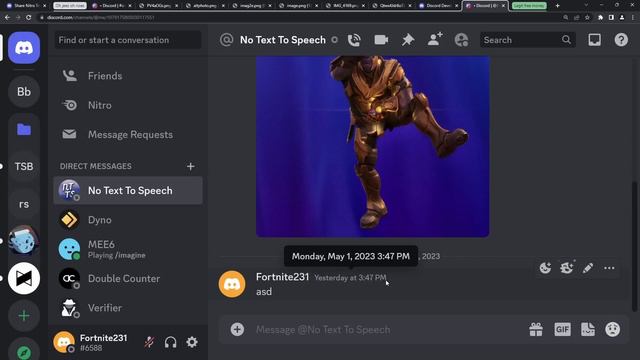Open the Nitro page
The image size is (640, 360).
pos(128,105)
